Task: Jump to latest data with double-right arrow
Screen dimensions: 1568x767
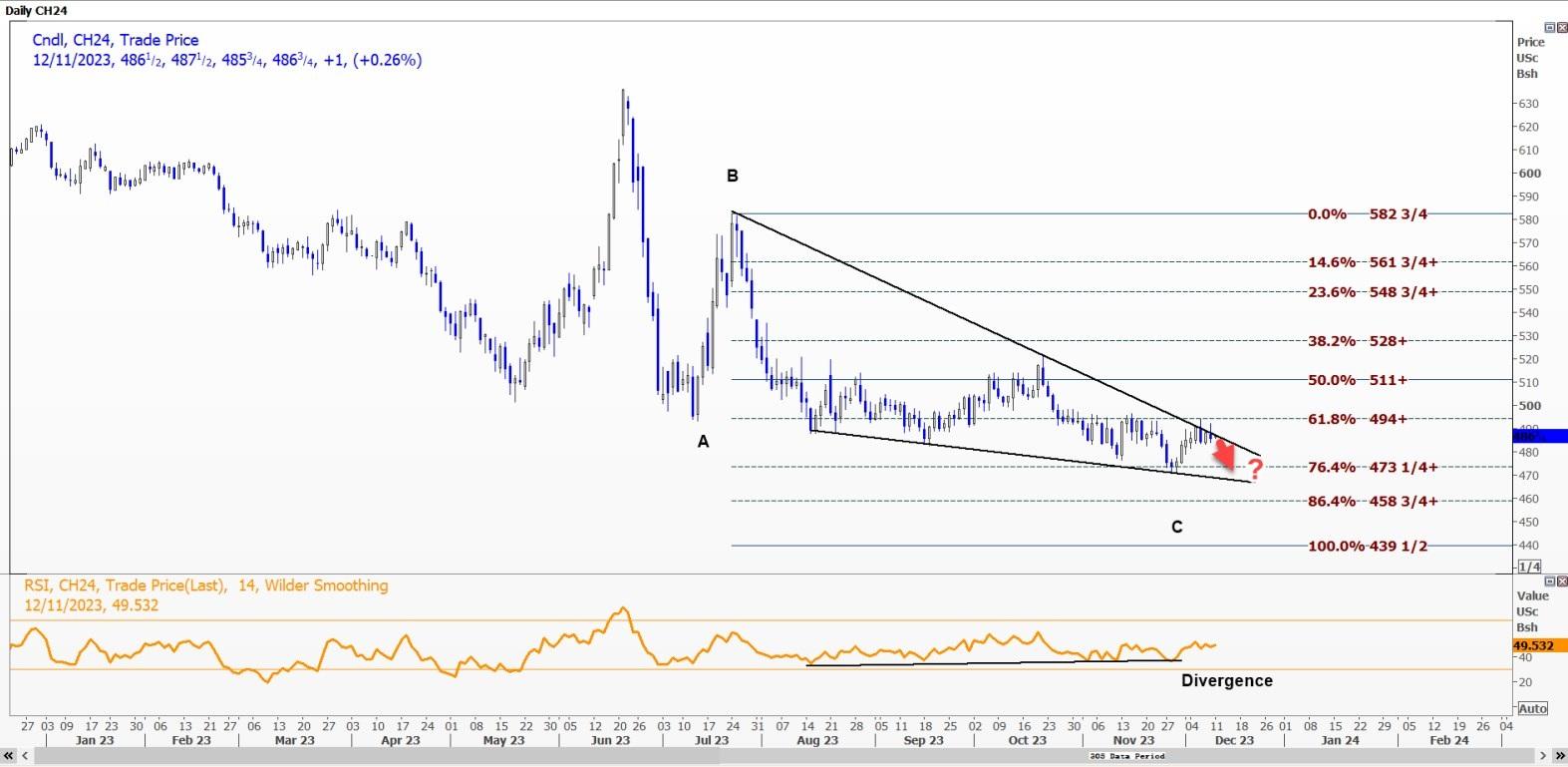Action: pyautogui.click(x=1558, y=756)
